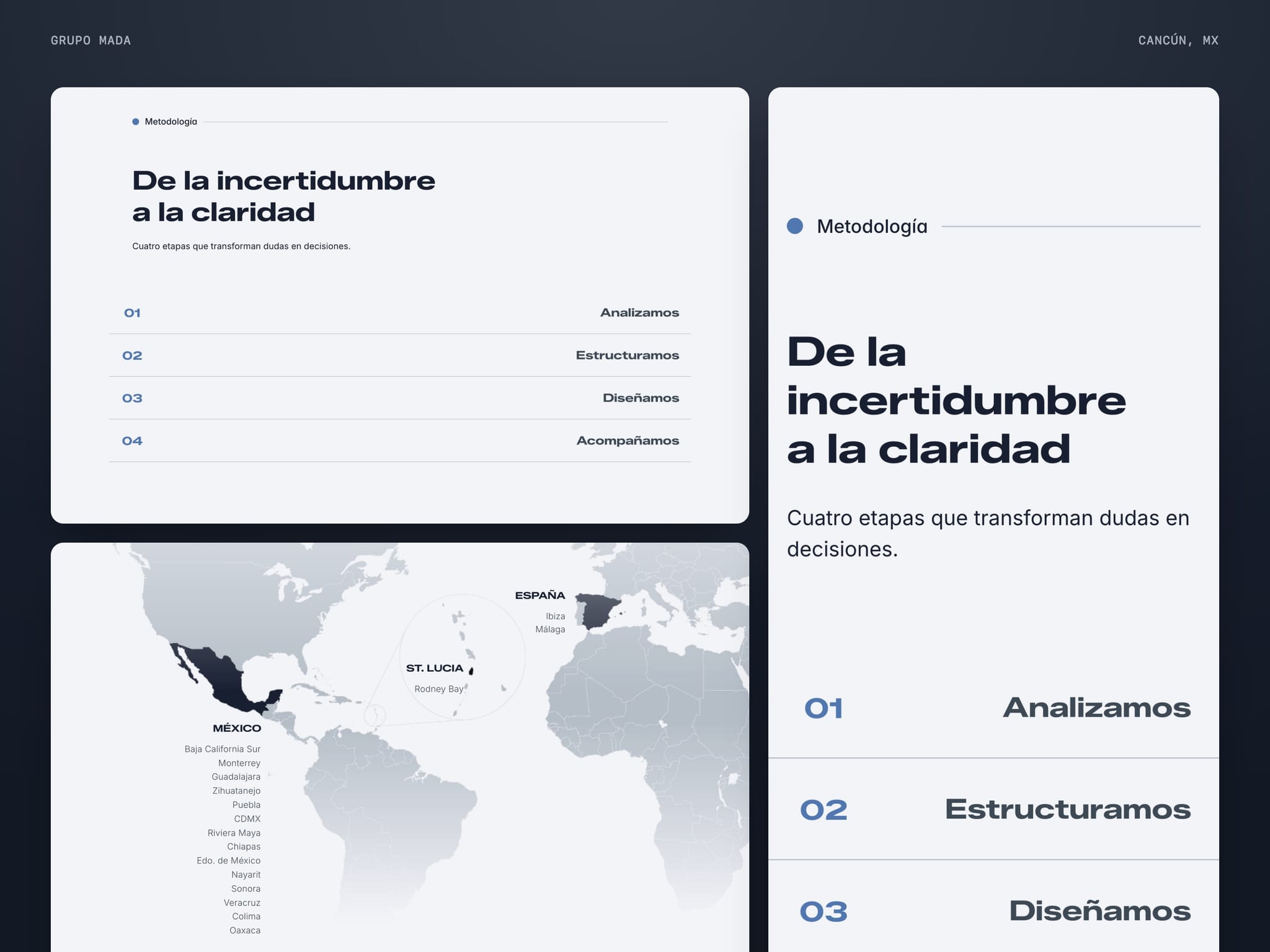Open the large 03 Diseñamos row in right card
The height and width of the screenshot is (952, 1270).
[993, 906]
